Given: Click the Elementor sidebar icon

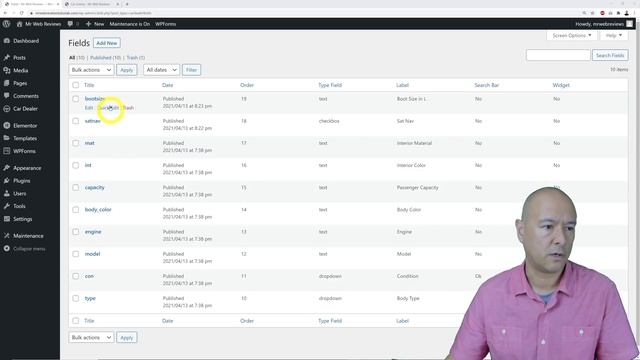Looking at the screenshot, I should click(7, 126).
